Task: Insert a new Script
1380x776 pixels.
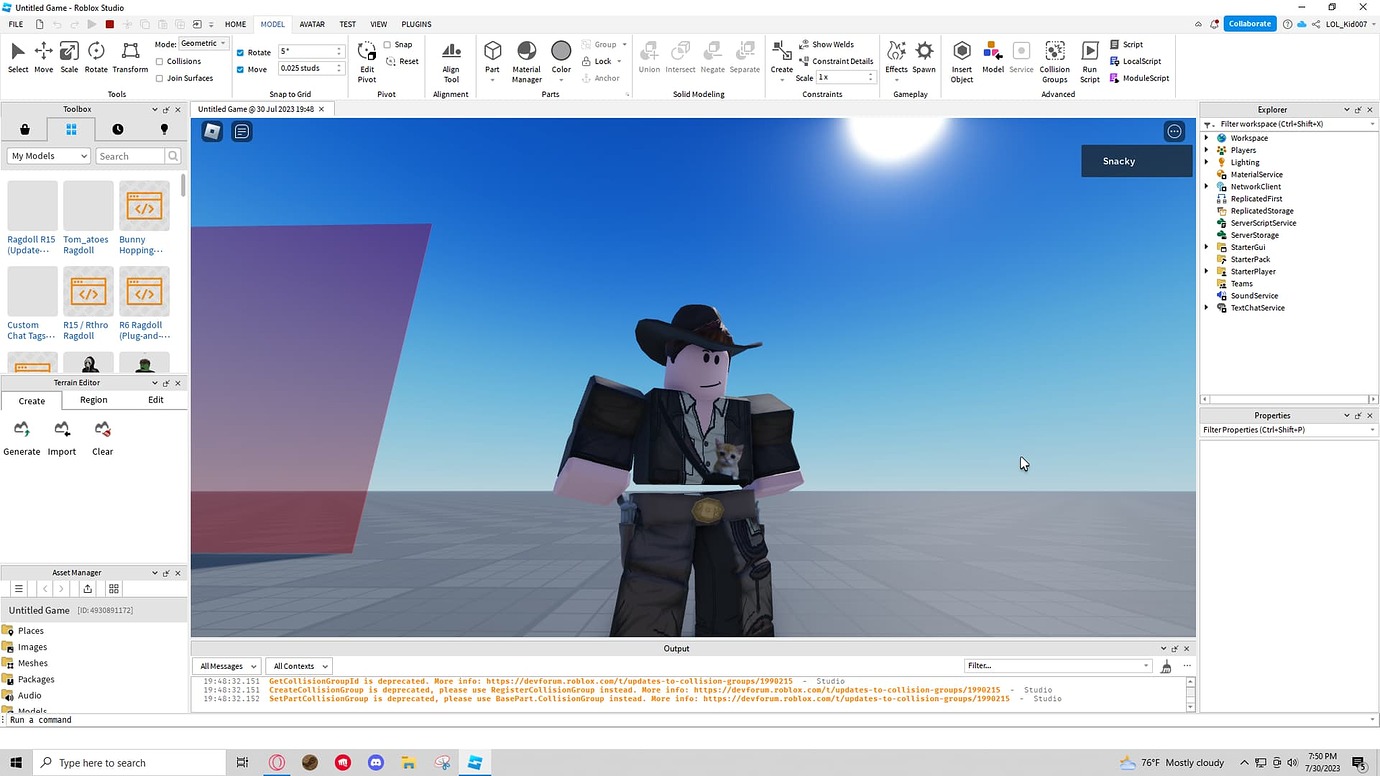Action: [x=1128, y=44]
